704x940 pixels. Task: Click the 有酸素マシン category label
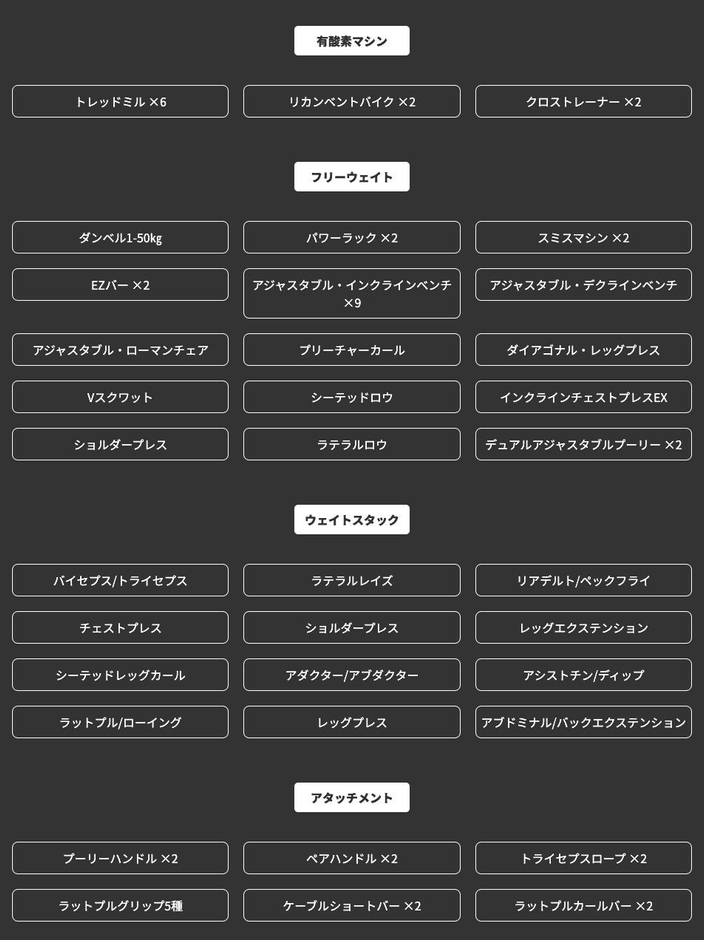(351, 41)
